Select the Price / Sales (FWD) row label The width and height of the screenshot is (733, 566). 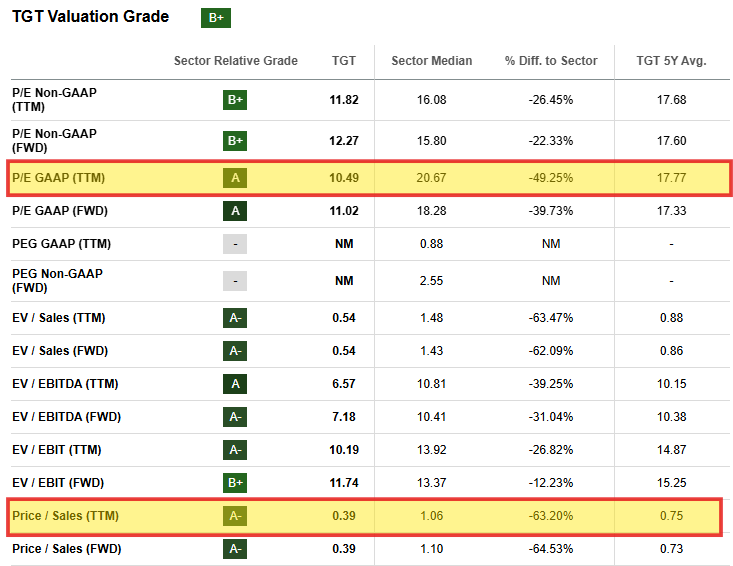[66, 549]
